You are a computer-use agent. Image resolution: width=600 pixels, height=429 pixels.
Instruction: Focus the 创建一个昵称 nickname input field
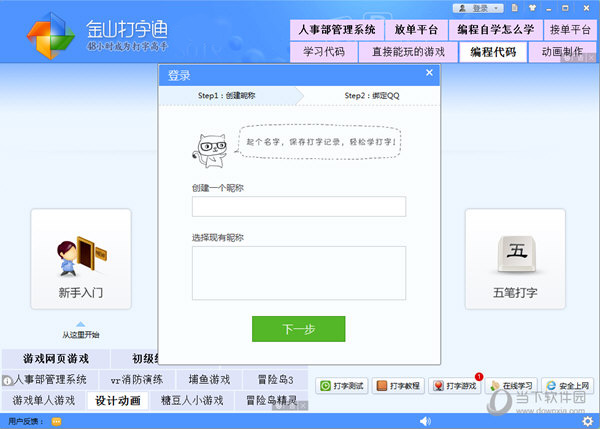[x=299, y=207]
